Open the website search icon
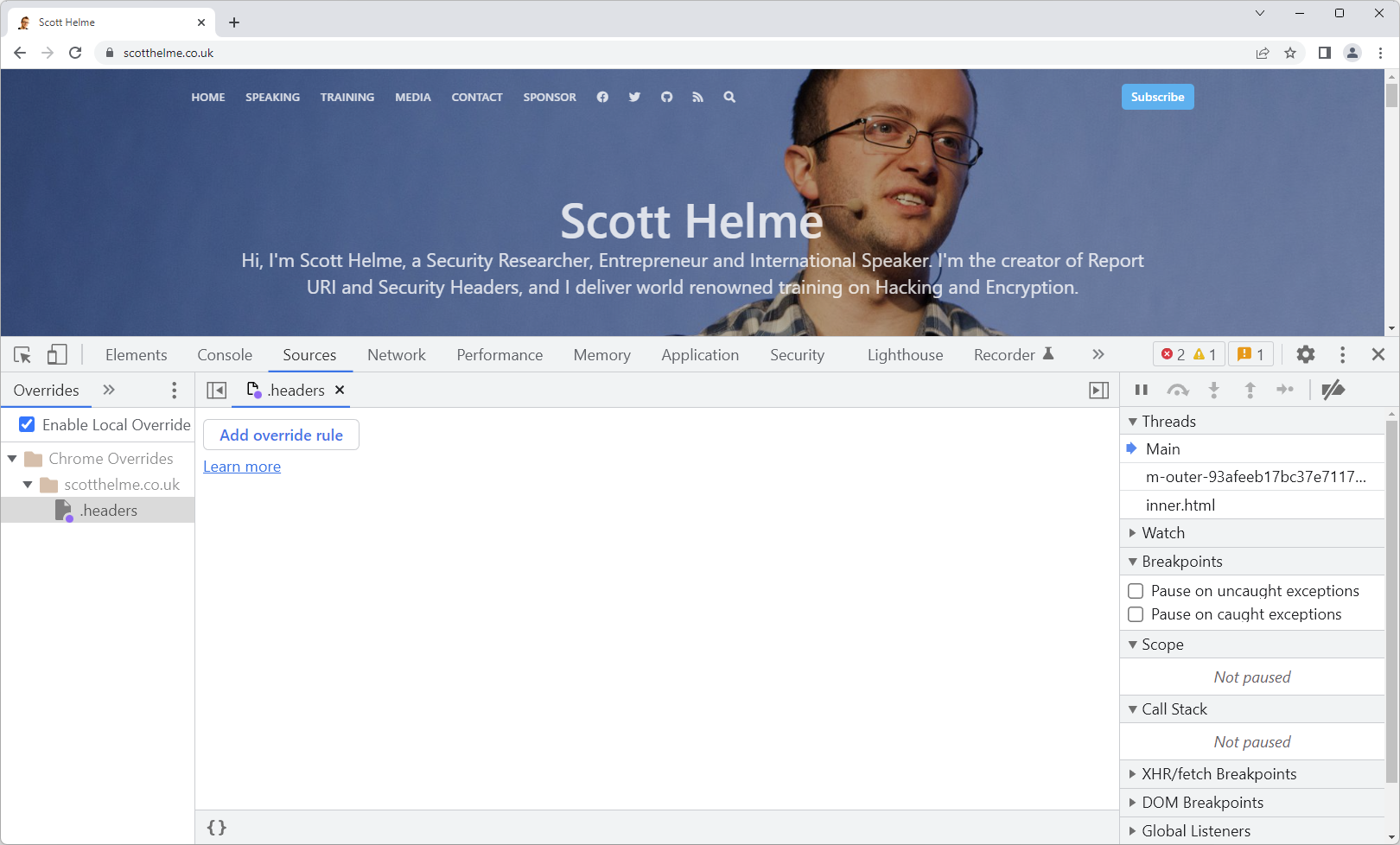This screenshot has height=845, width=1400. point(729,97)
